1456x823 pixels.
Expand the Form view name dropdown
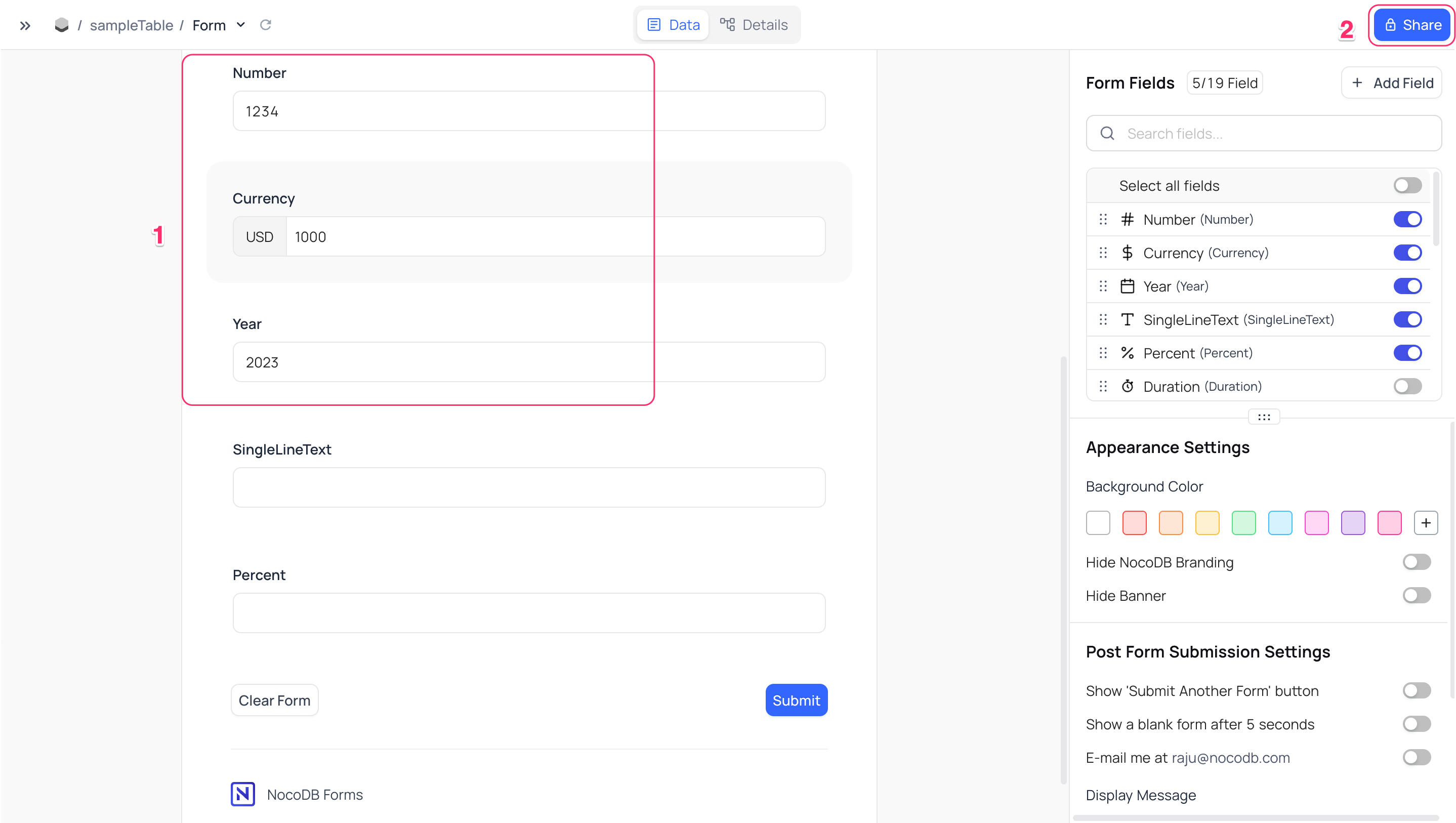240,25
